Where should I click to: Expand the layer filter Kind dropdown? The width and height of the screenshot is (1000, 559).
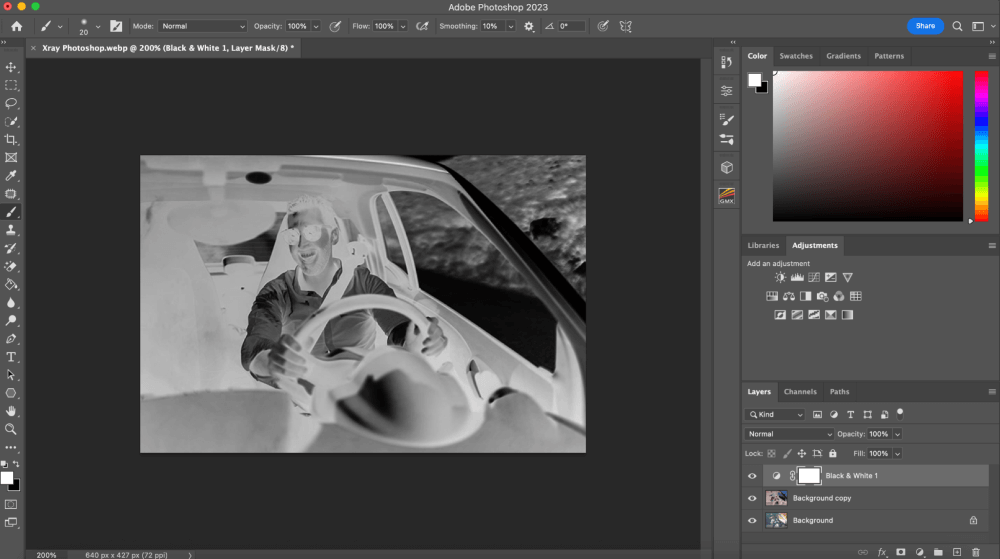coord(776,414)
